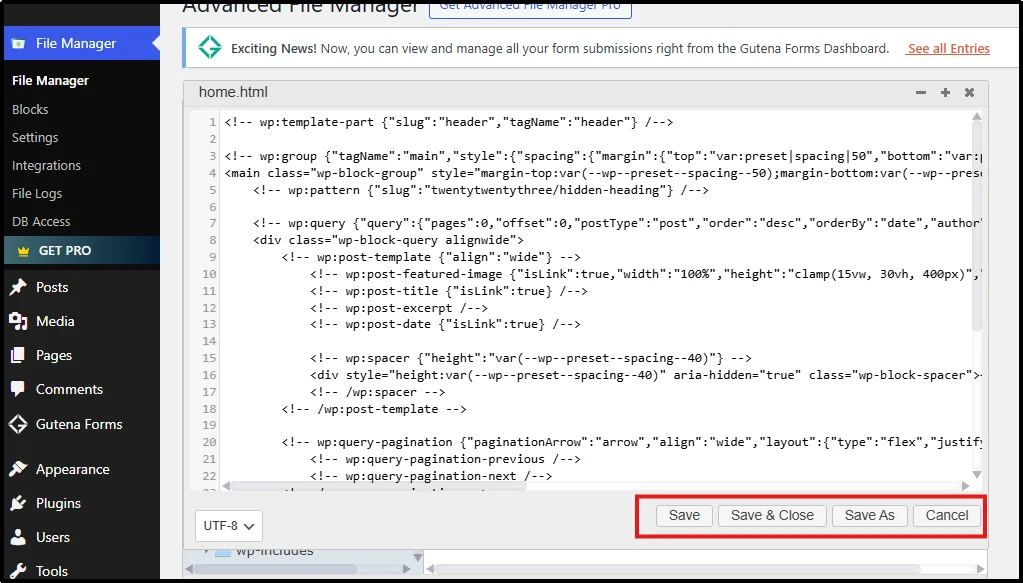Screen dimensions: 1023x583
Task: Click the Comments speech bubble icon
Action: [x=18, y=389]
